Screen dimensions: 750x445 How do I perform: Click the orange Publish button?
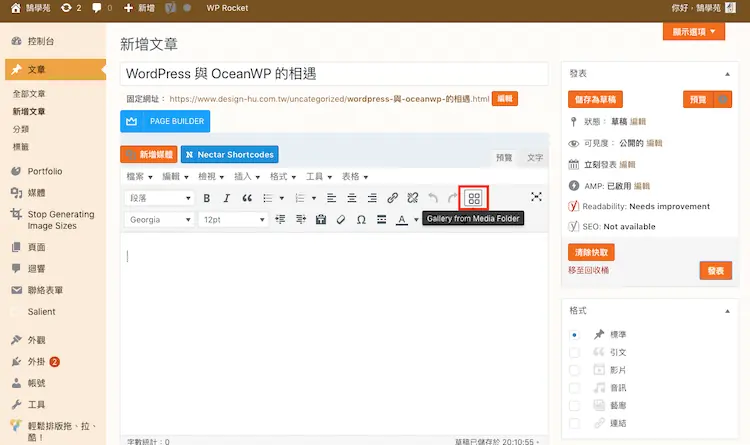(716, 271)
